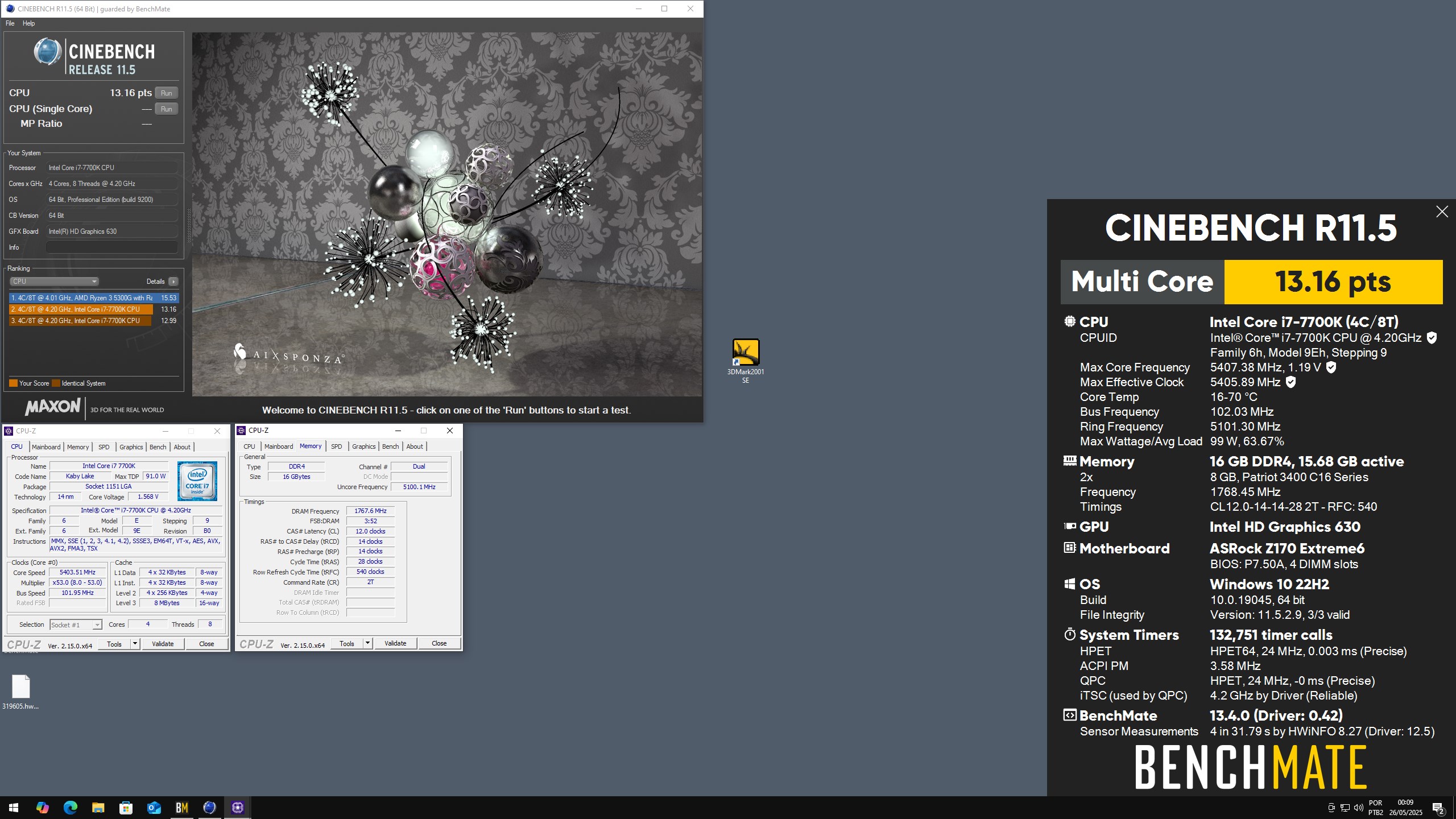
Task: Open Outlook from the taskbar
Action: click(x=154, y=808)
